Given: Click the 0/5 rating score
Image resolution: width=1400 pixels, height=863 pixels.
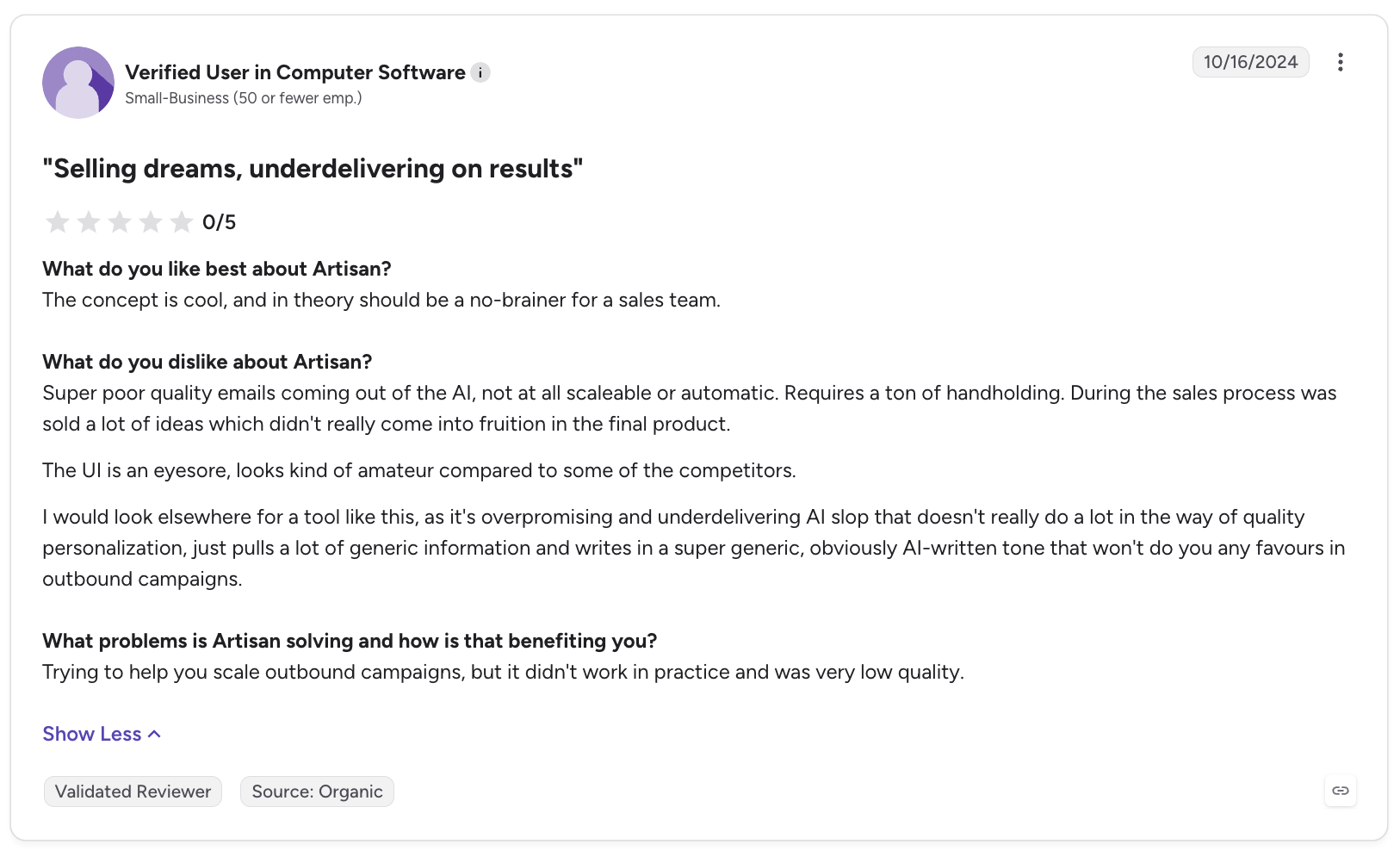Looking at the screenshot, I should (219, 222).
